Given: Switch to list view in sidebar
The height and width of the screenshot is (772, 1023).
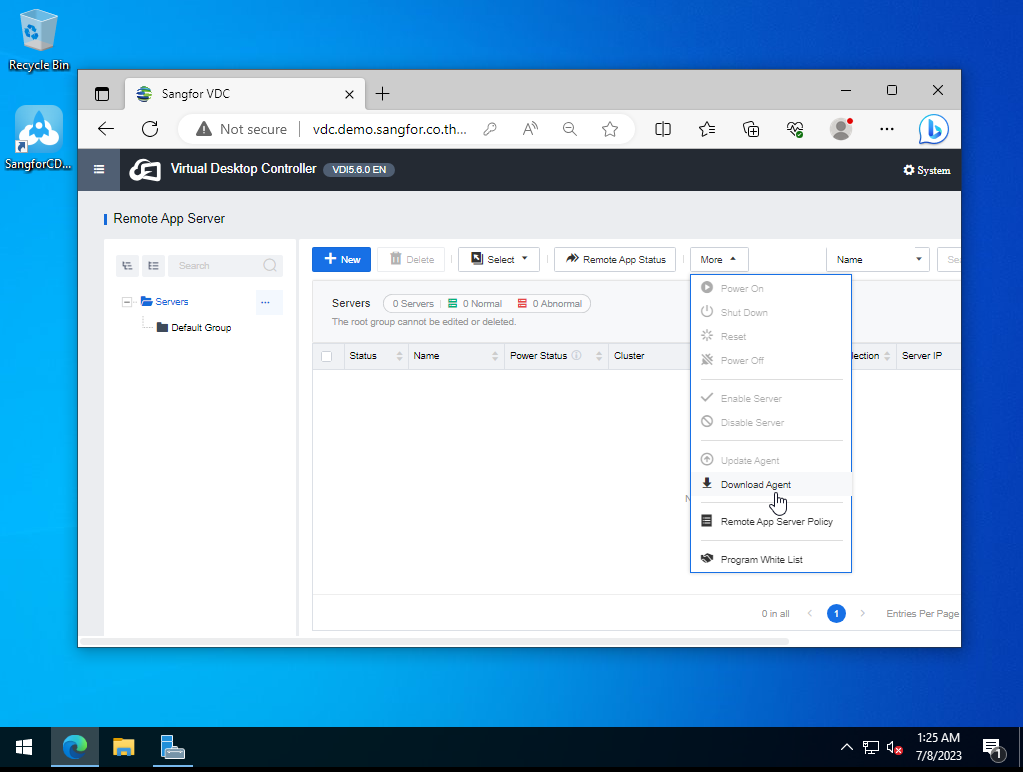Looking at the screenshot, I should coord(153,266).
